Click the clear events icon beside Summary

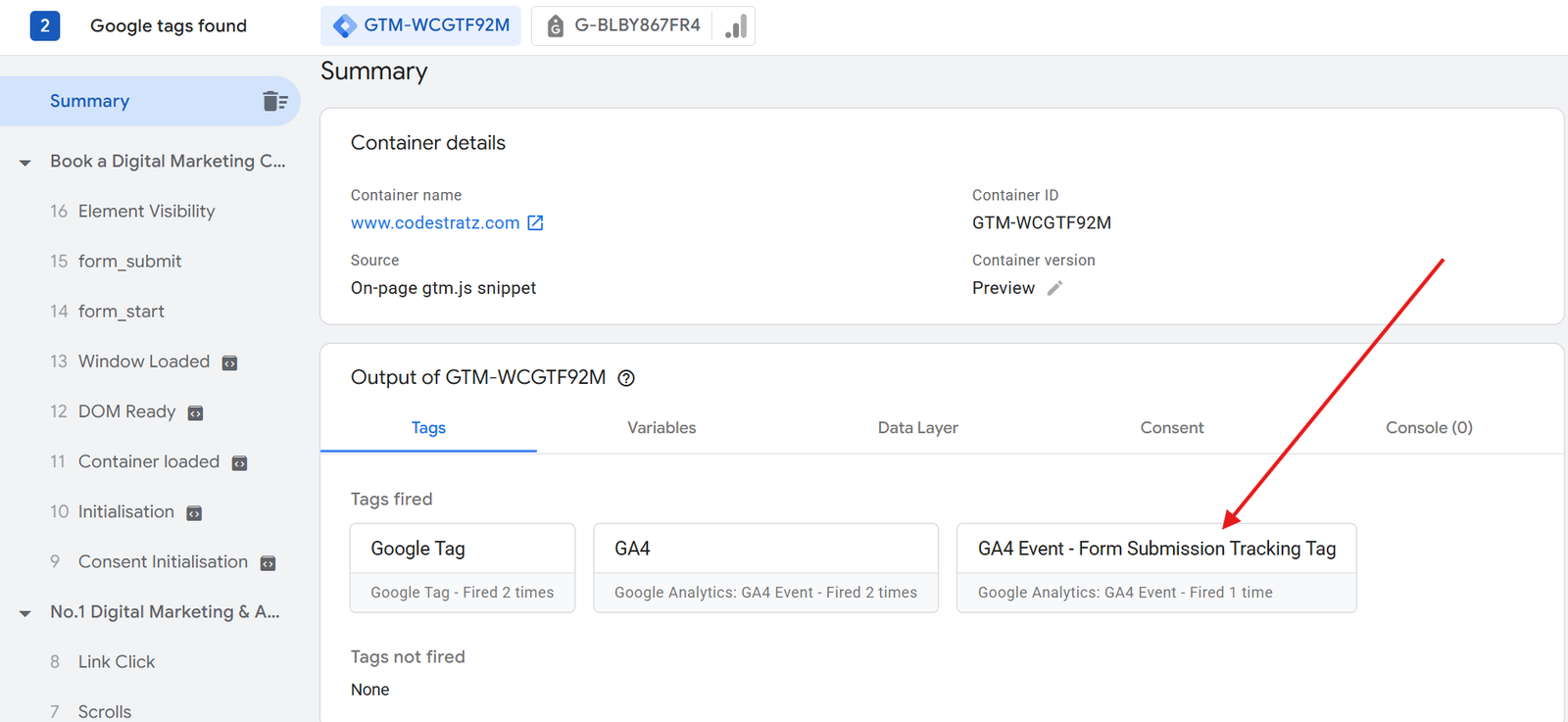tap(275, 101)
